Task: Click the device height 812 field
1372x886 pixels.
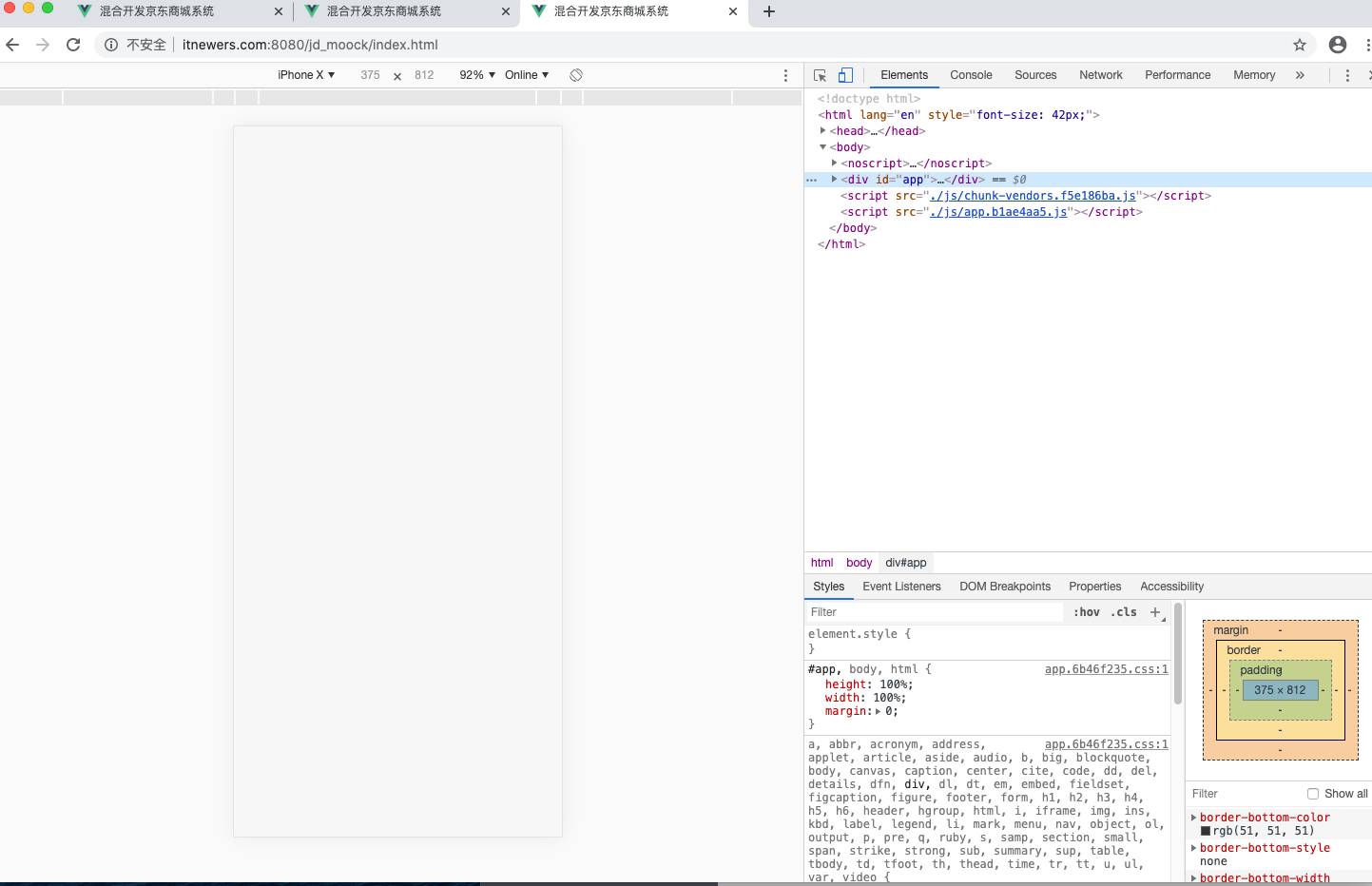Action: coord(424,75)
